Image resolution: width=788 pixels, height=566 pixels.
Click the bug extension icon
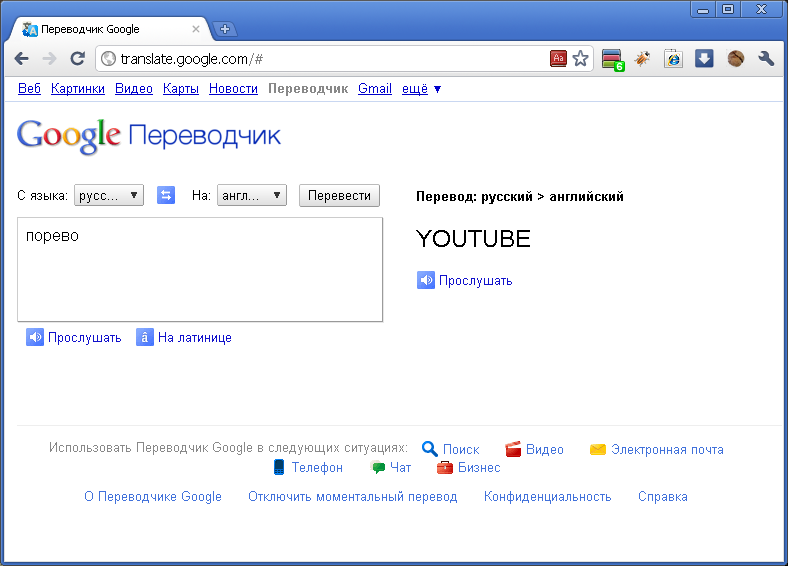(x=642, y=59)
